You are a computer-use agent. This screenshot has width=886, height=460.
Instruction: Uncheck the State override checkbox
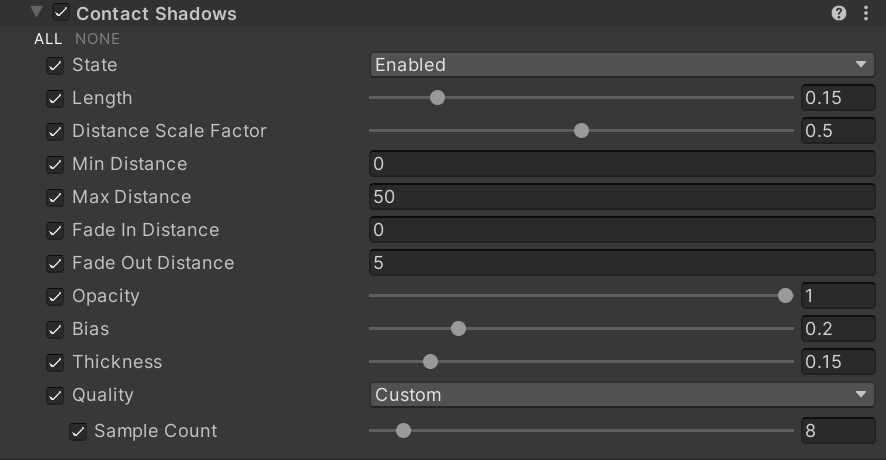(x=55, y=66)
